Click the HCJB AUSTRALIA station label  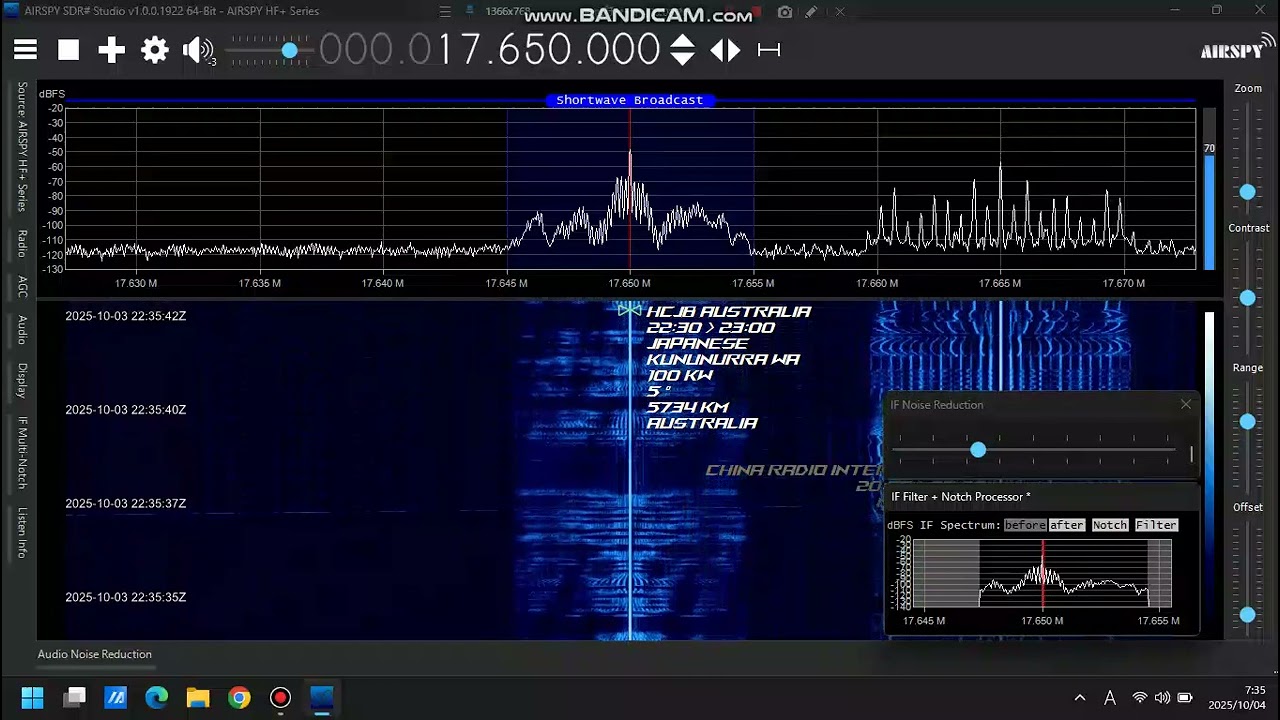[729, 312]
